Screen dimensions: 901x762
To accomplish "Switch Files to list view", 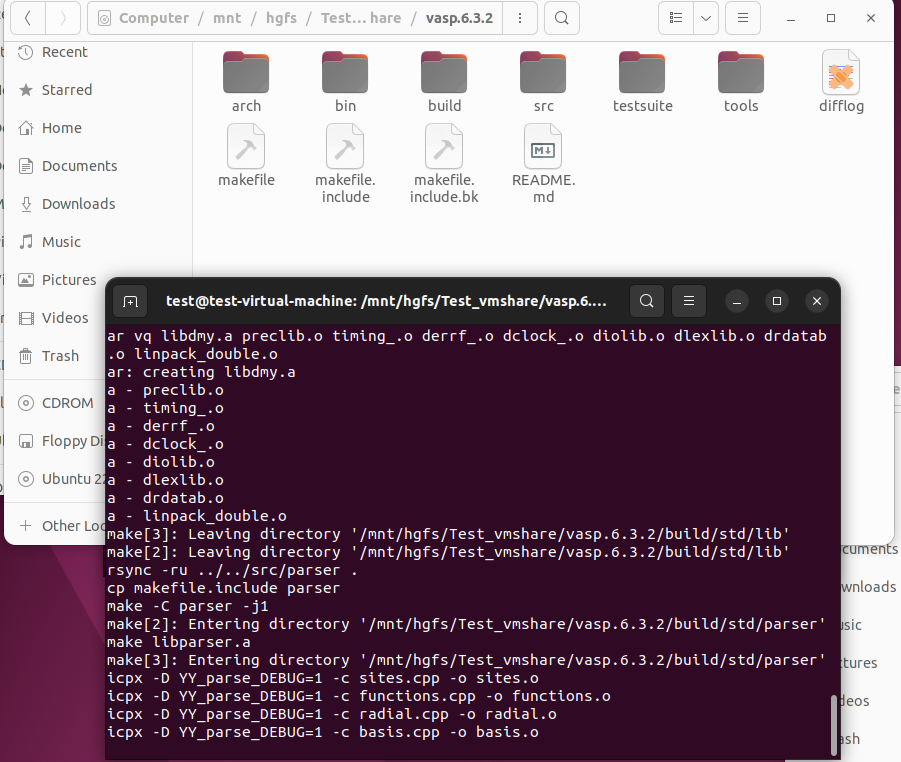I will tap(676, 18).
